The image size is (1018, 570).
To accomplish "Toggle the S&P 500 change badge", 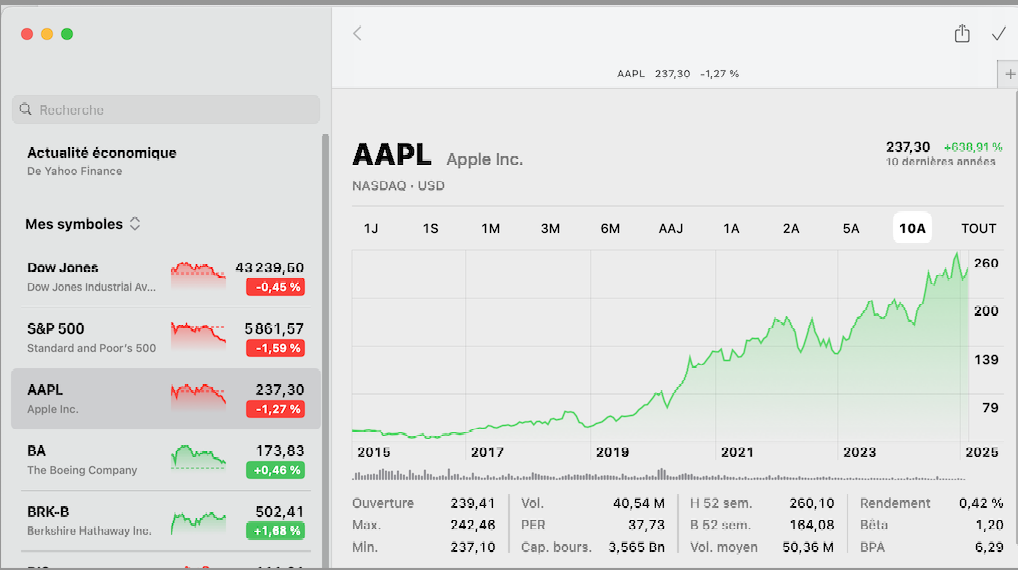I will click(275, 348).
